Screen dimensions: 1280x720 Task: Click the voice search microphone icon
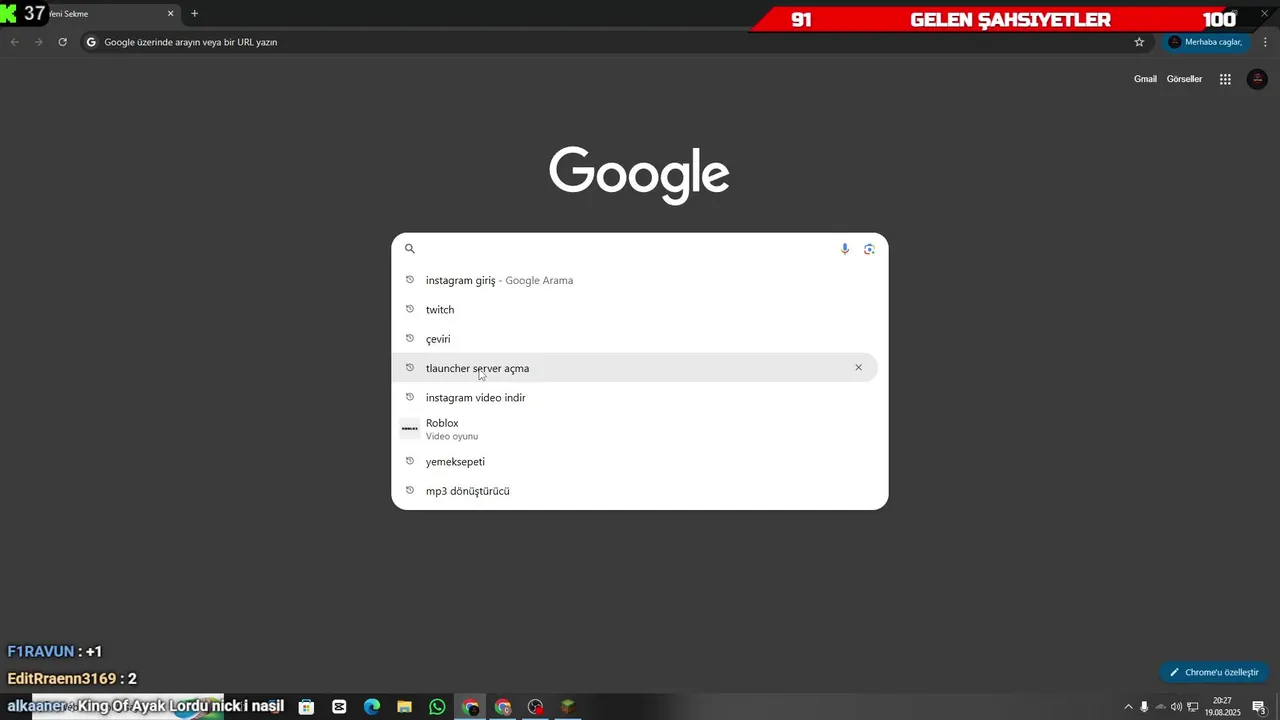point(845,249)
